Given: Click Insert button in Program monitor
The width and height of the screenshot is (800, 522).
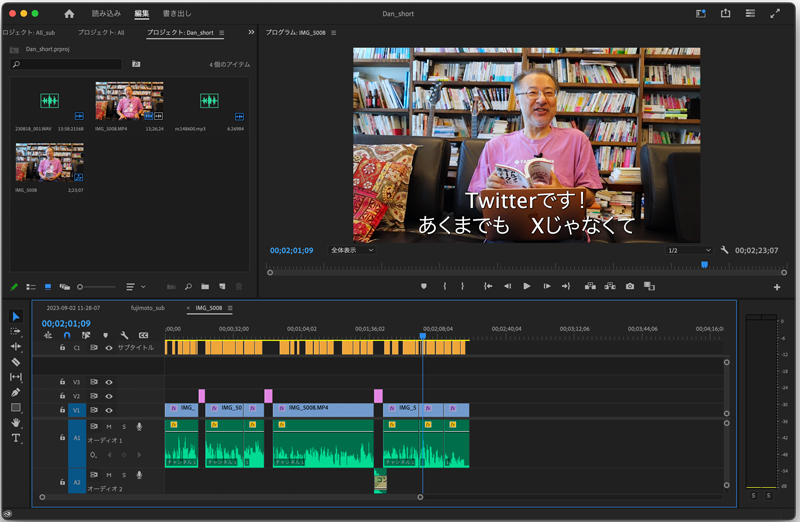Looking at the screenshot, I should [x=590, y=286].
